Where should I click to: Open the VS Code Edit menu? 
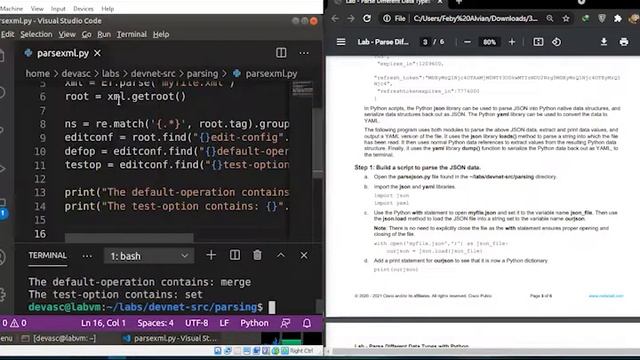click(x=7, y=34)
